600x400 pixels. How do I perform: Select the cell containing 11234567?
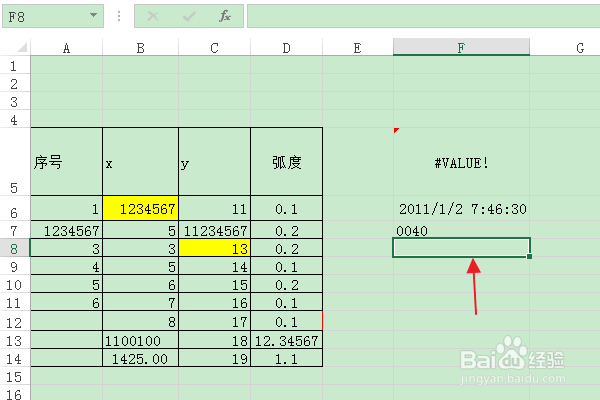pyautogui.click(x=214, y=230)
